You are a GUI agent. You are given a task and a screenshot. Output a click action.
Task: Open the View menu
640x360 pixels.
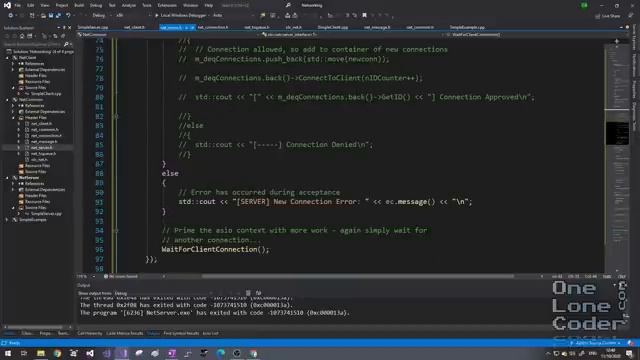(x=44, y=5)
